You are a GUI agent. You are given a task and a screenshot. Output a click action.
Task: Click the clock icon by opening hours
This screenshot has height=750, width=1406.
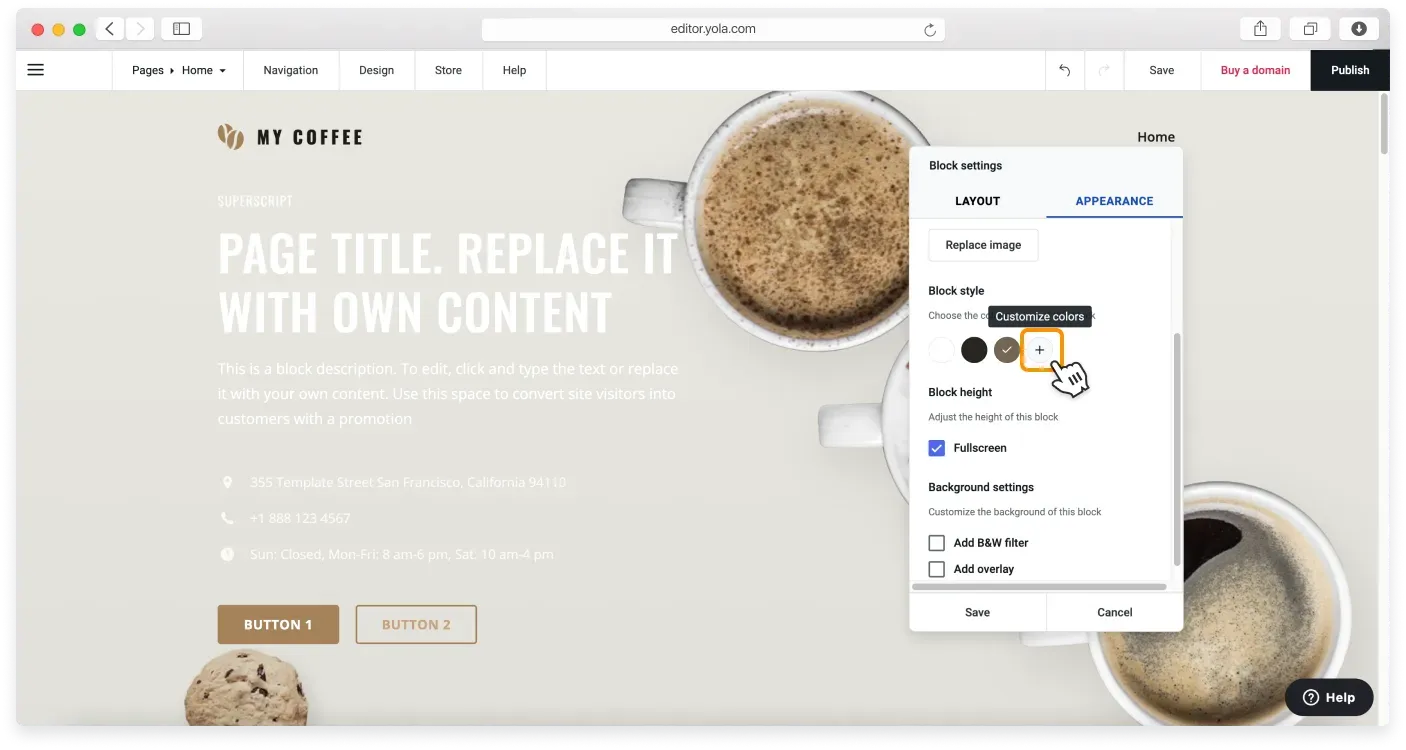(227, 554)
